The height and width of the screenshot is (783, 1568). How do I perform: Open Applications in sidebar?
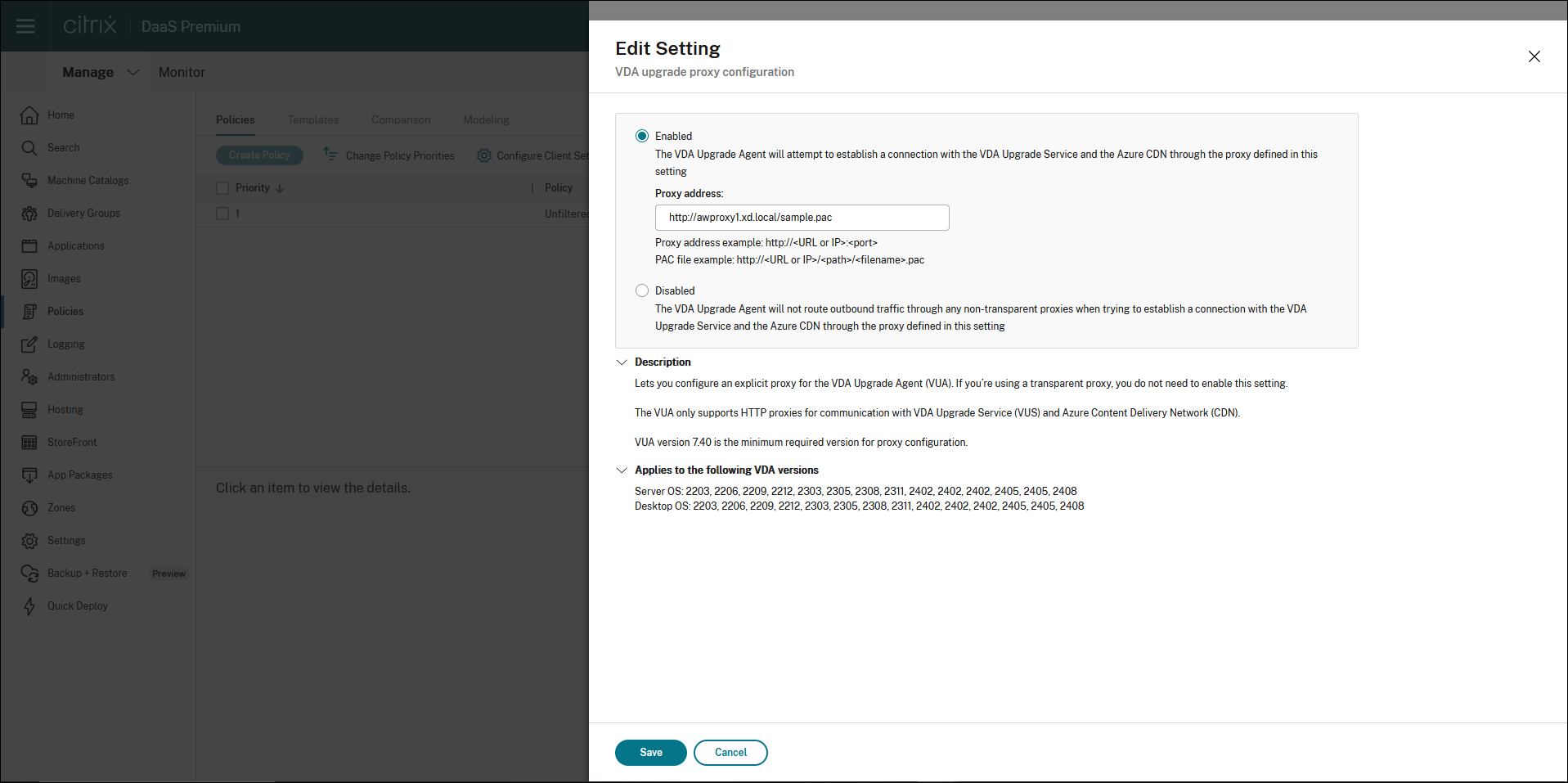(76, 246)
